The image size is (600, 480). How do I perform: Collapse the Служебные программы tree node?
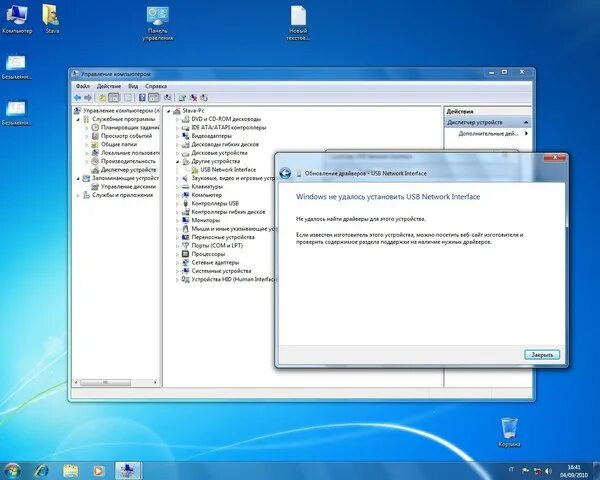78,119
